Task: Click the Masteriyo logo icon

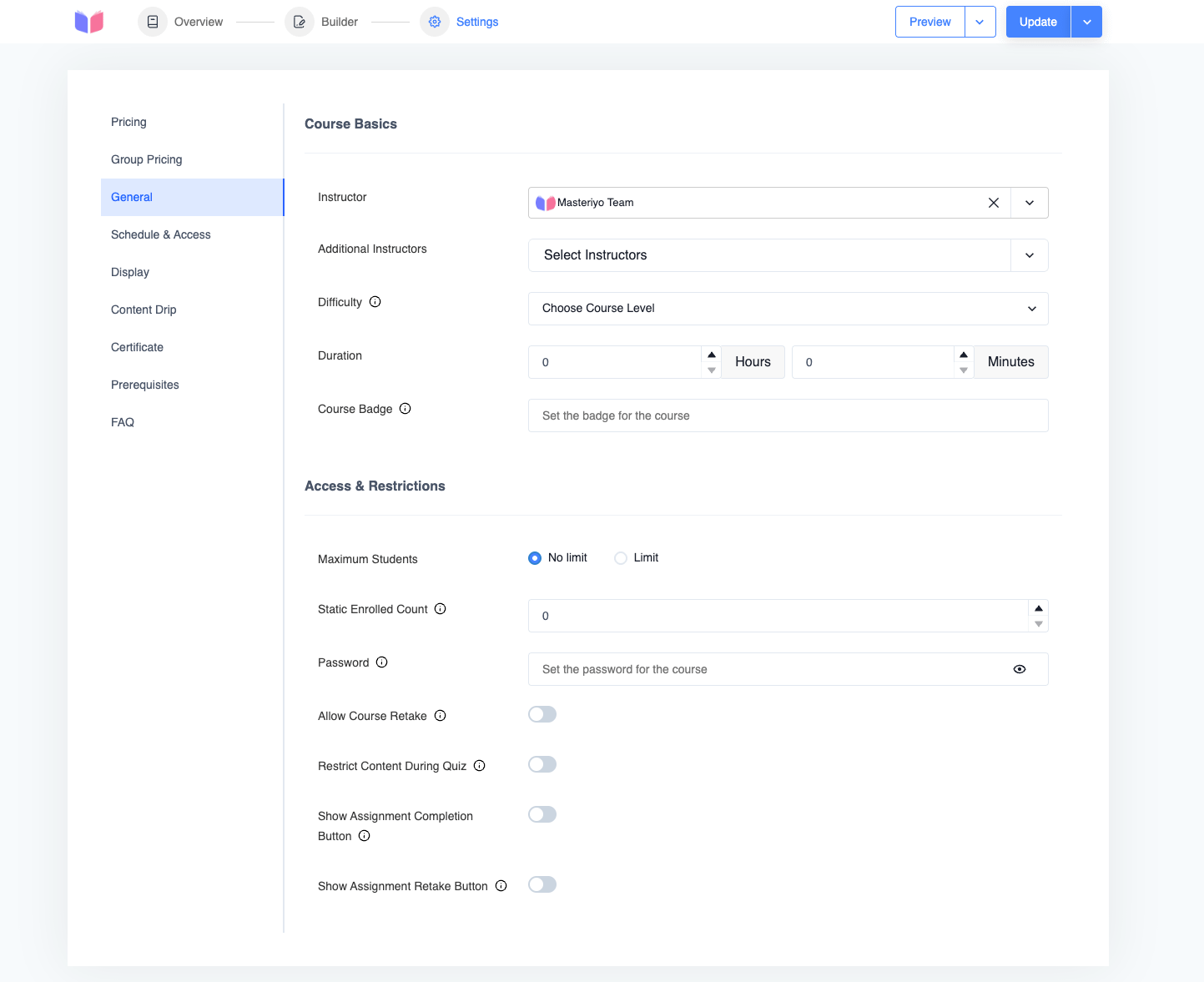Action: 89,22
